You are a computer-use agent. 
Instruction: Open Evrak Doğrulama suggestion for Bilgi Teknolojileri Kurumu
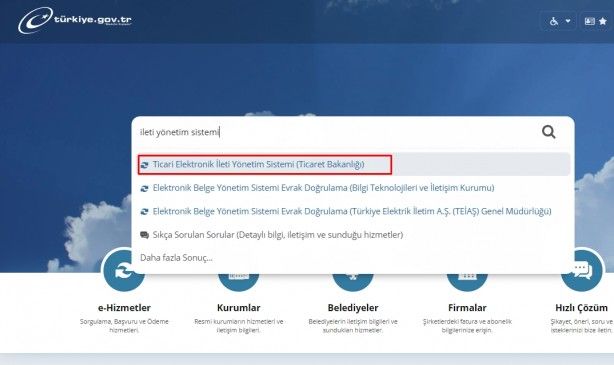point(323,188)
